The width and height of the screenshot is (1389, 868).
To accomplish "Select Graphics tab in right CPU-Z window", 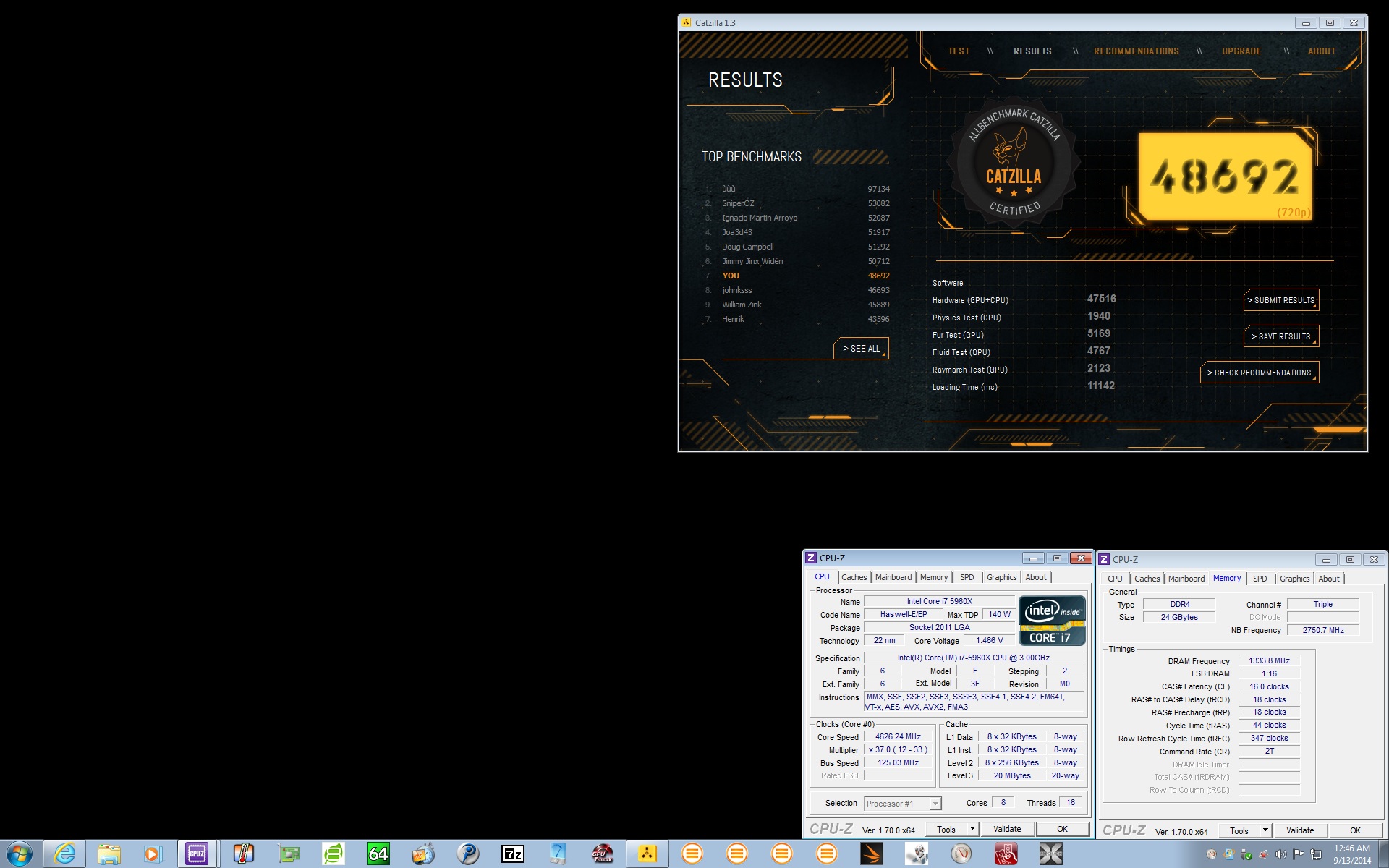I will 1294,579.
